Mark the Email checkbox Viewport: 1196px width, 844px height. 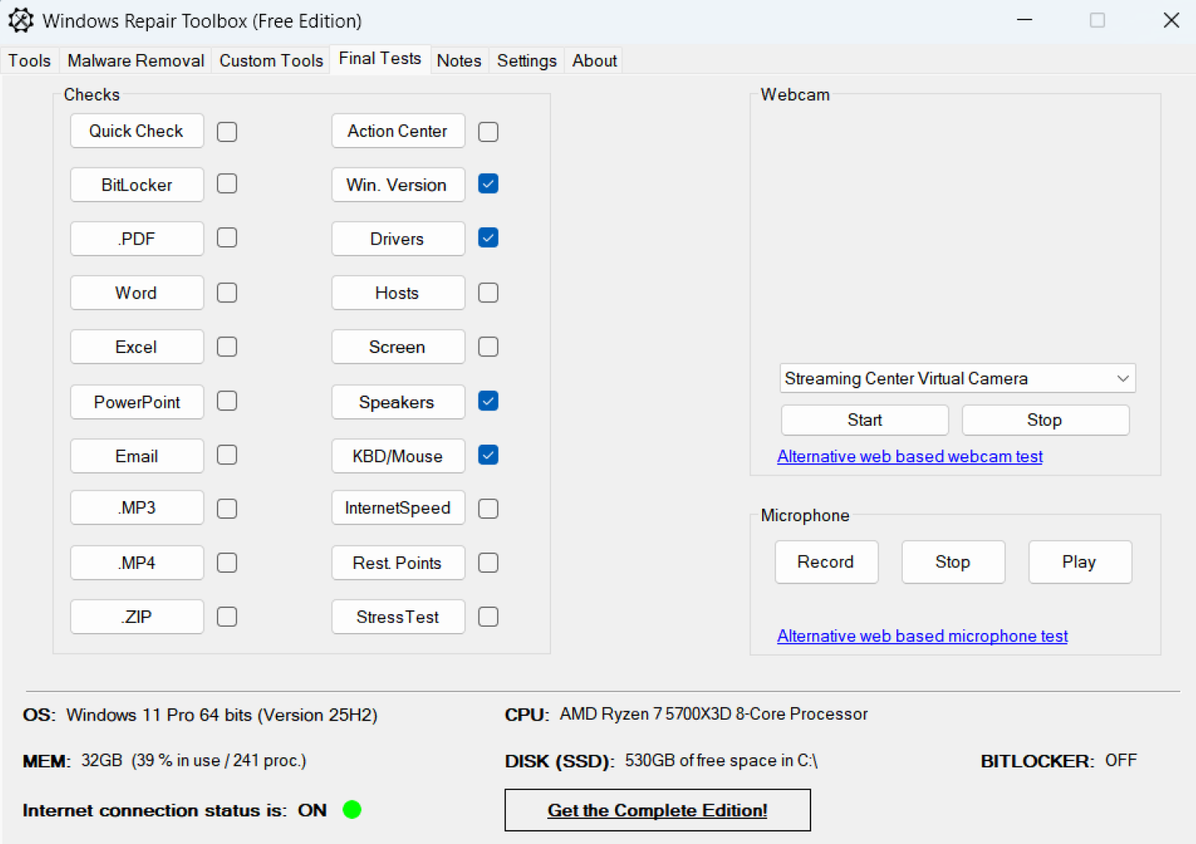[x=227, y=455]
